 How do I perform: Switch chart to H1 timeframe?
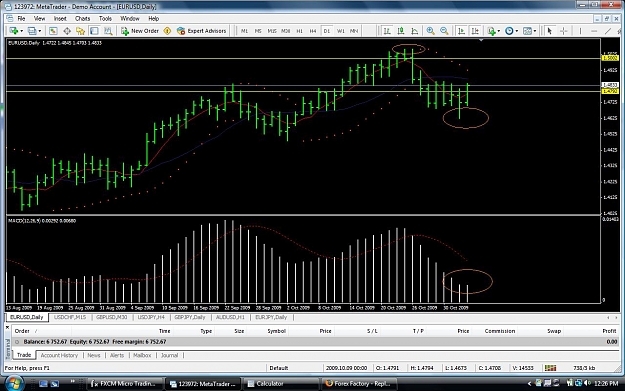299,31
